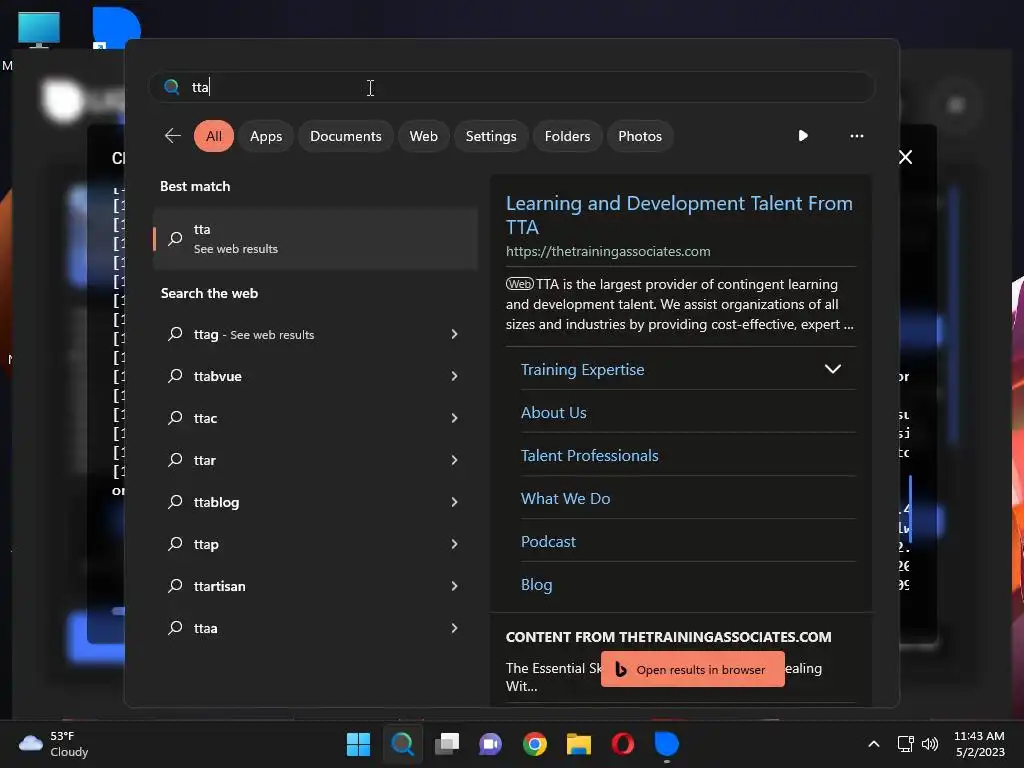Switch to the Apps filter
1024x768 pixels.
(x=266, y=136)
